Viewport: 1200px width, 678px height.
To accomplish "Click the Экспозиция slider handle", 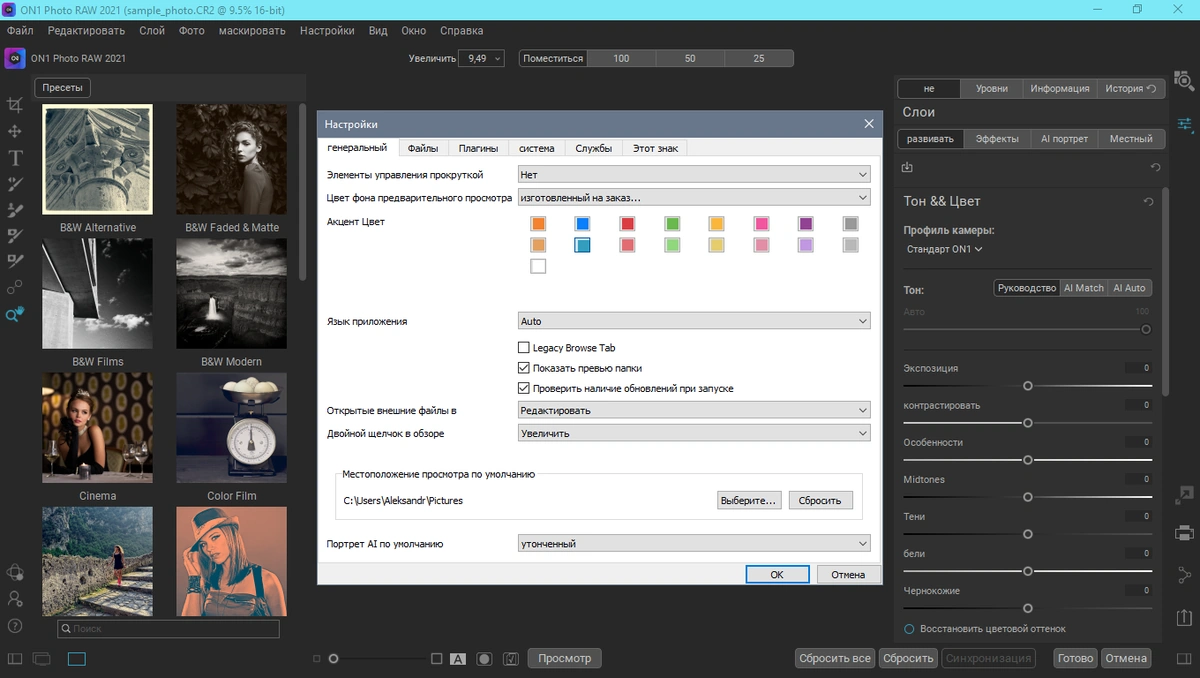I will (1027, 386).
